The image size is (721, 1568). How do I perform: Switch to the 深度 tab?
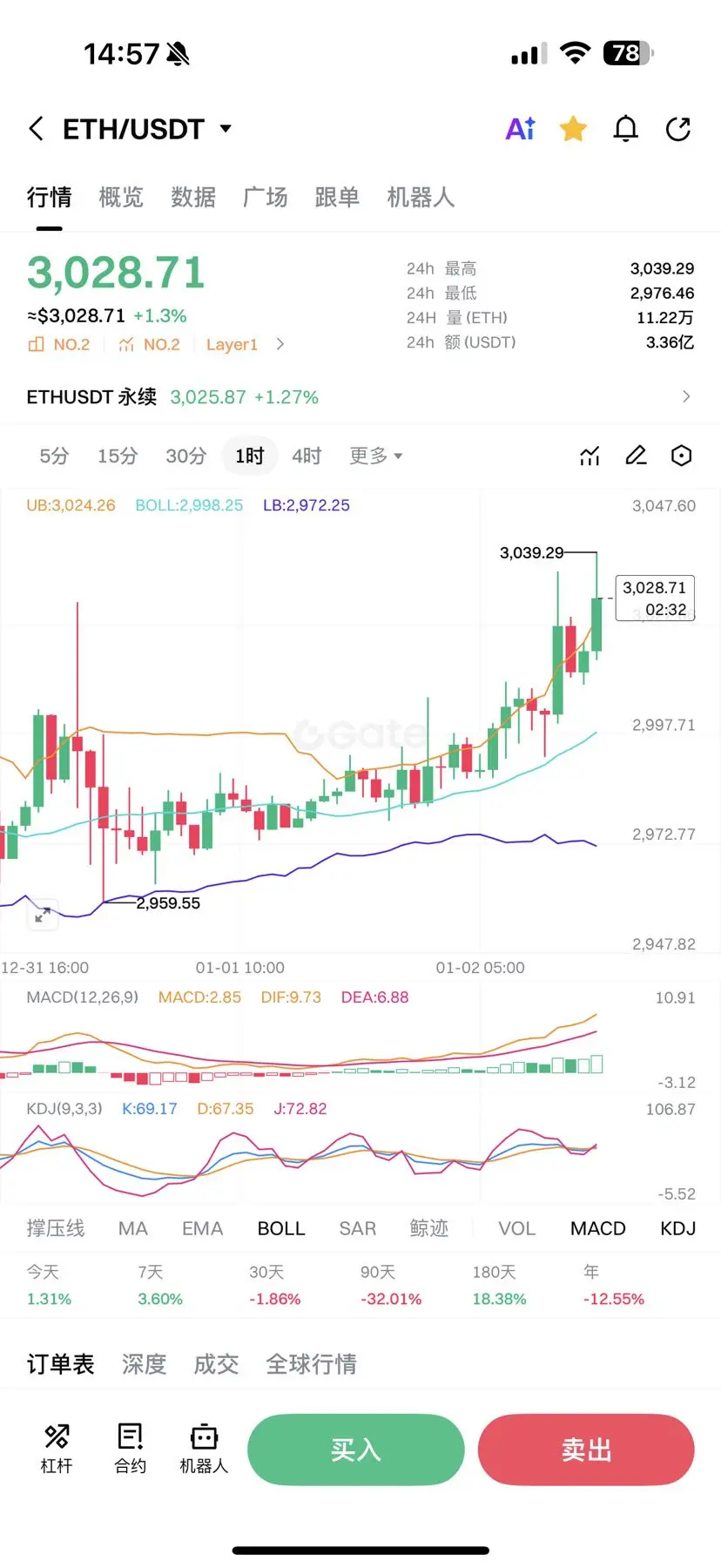pos(144,1364)
